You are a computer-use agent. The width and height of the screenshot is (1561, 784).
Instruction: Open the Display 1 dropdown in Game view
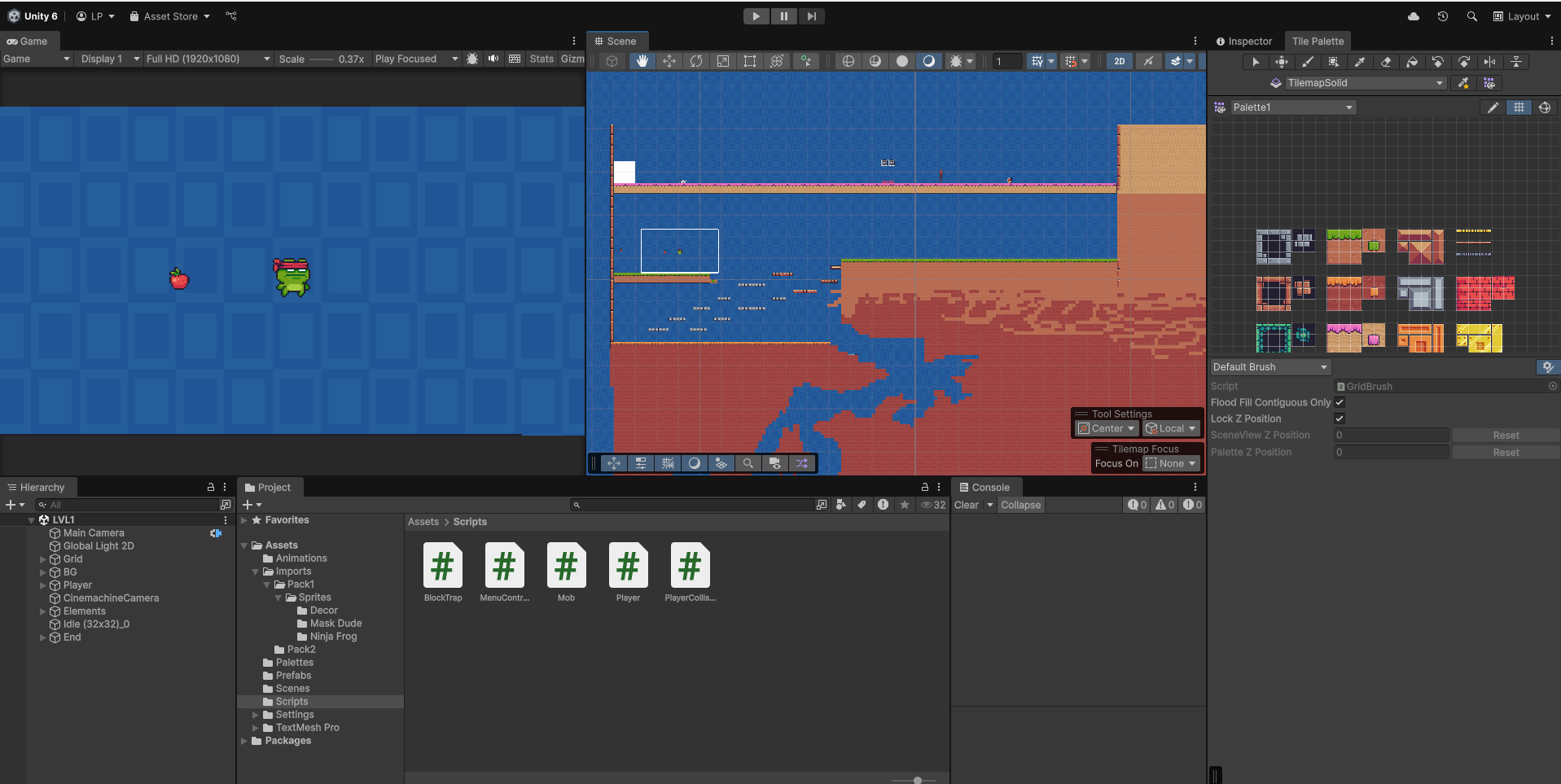pos(109,59)
